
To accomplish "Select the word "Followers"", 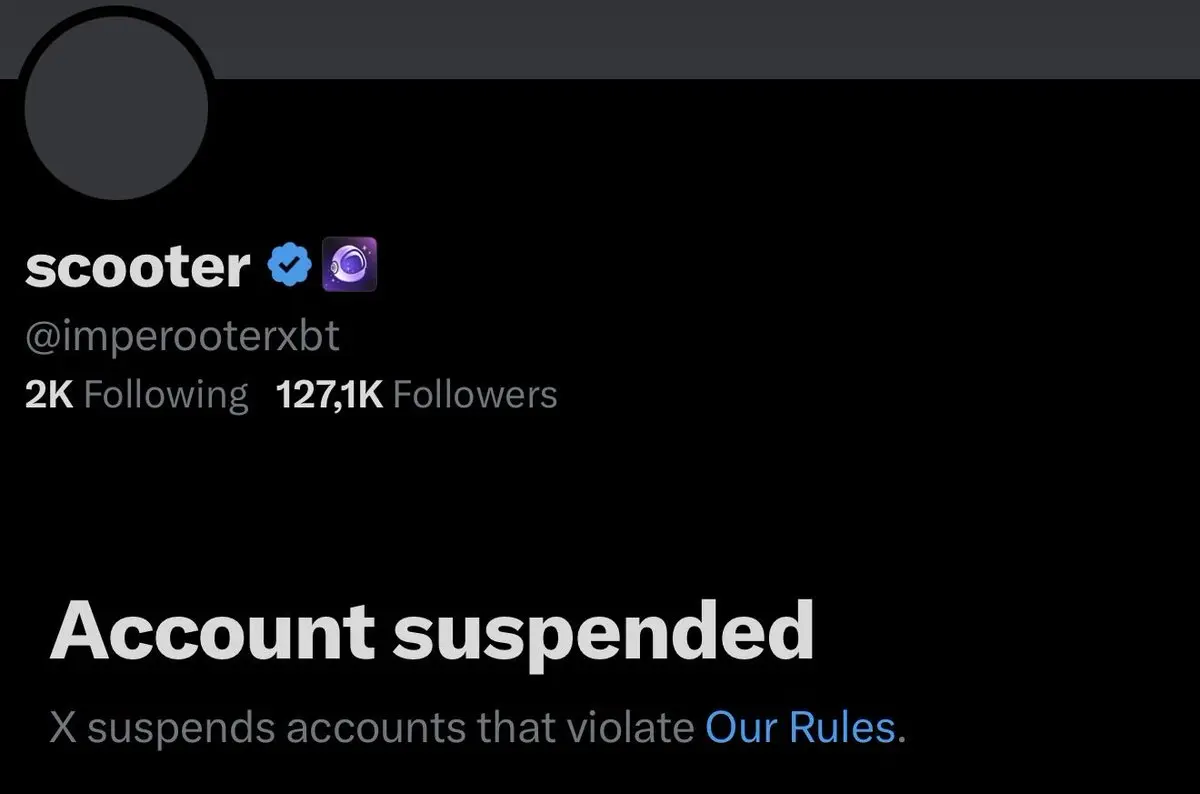I will click(475, 394).
